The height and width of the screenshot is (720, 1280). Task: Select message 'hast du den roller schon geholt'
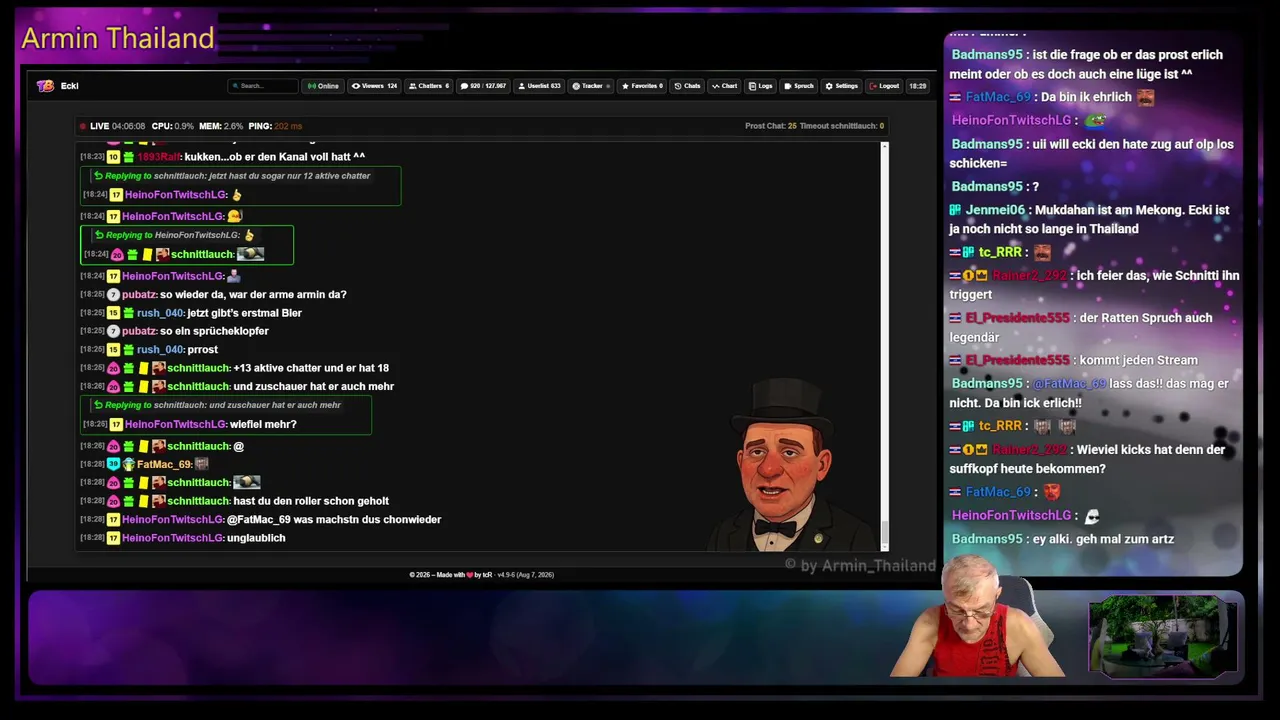(311, 501)
